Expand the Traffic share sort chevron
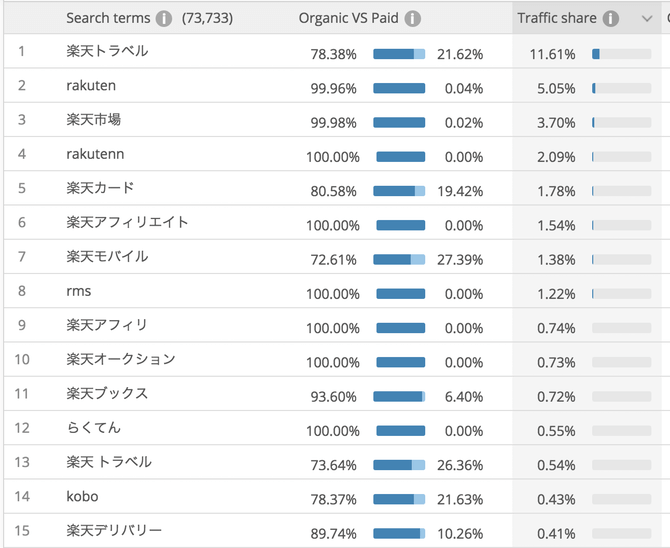Viewport: 670px width, 548px height. (x=647, y=19)
